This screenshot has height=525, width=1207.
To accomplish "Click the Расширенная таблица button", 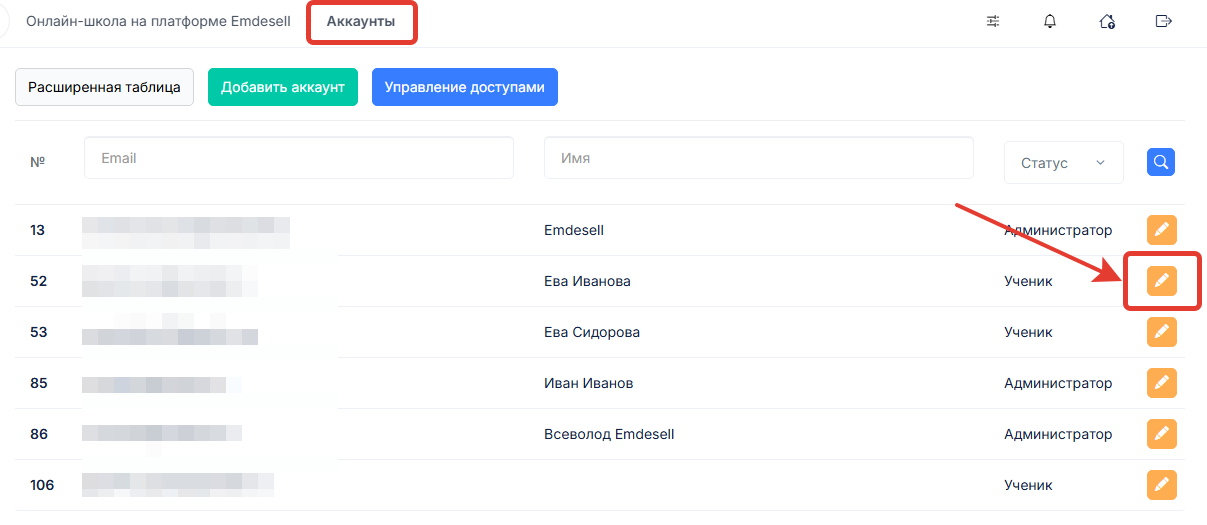I will (104, 87).
